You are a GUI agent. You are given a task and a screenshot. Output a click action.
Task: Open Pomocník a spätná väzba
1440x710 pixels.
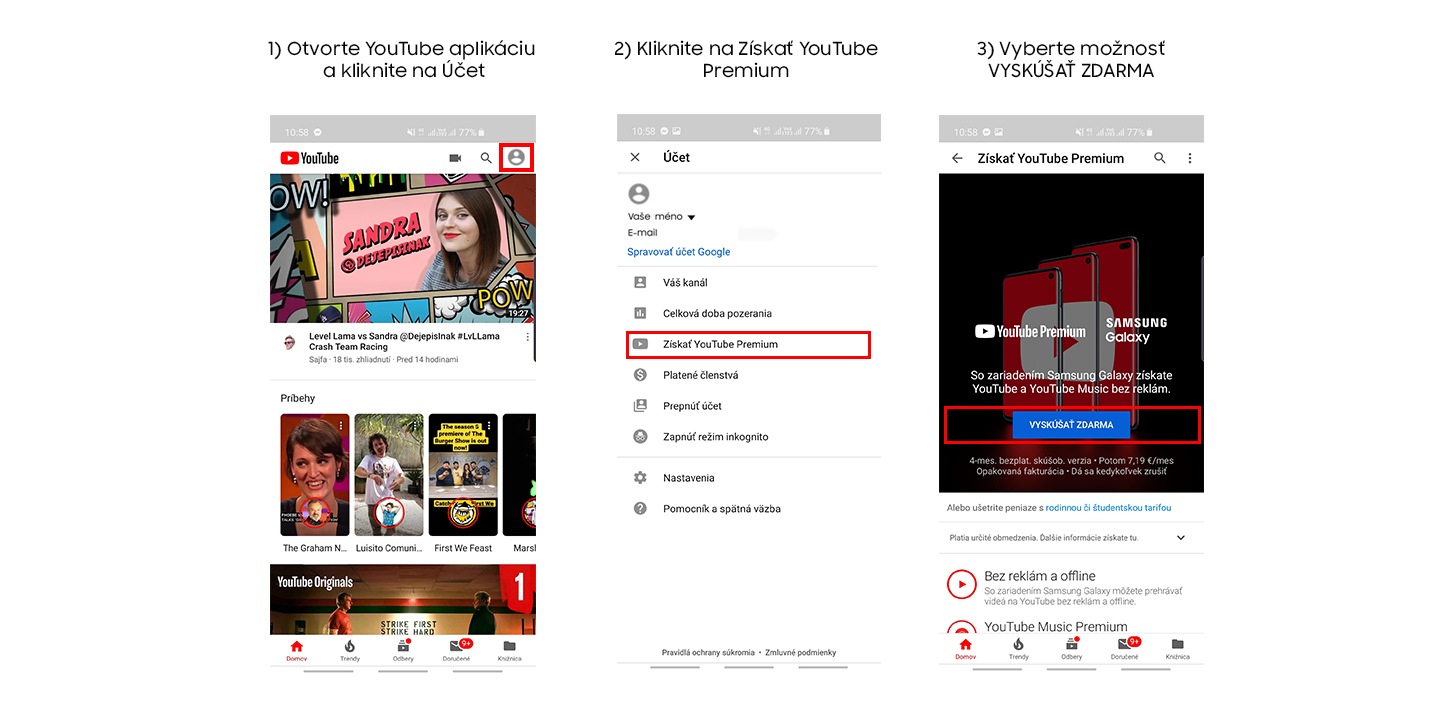[x=749, y=509]
